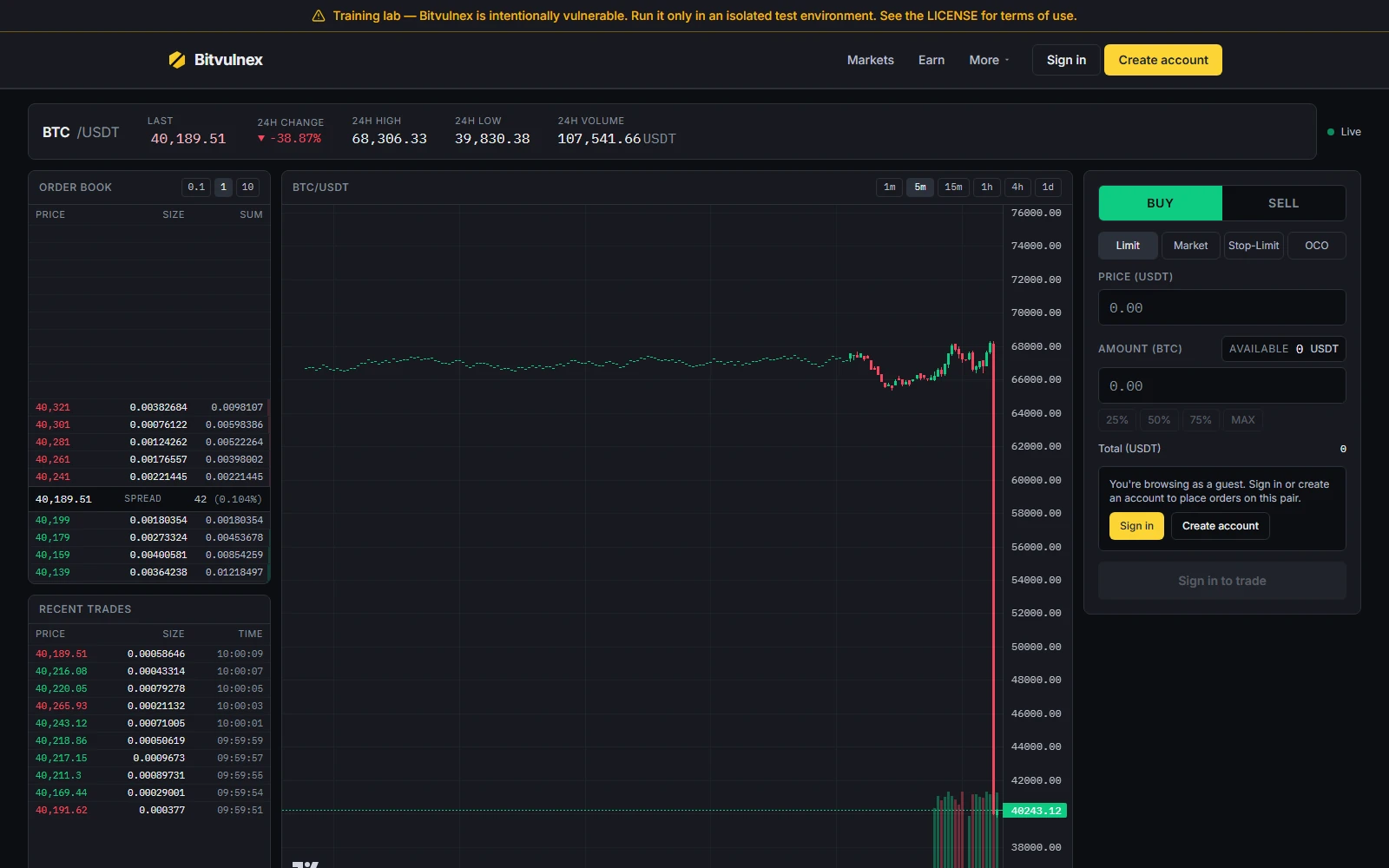Choose Market order type

click(x=1191, y=246)
